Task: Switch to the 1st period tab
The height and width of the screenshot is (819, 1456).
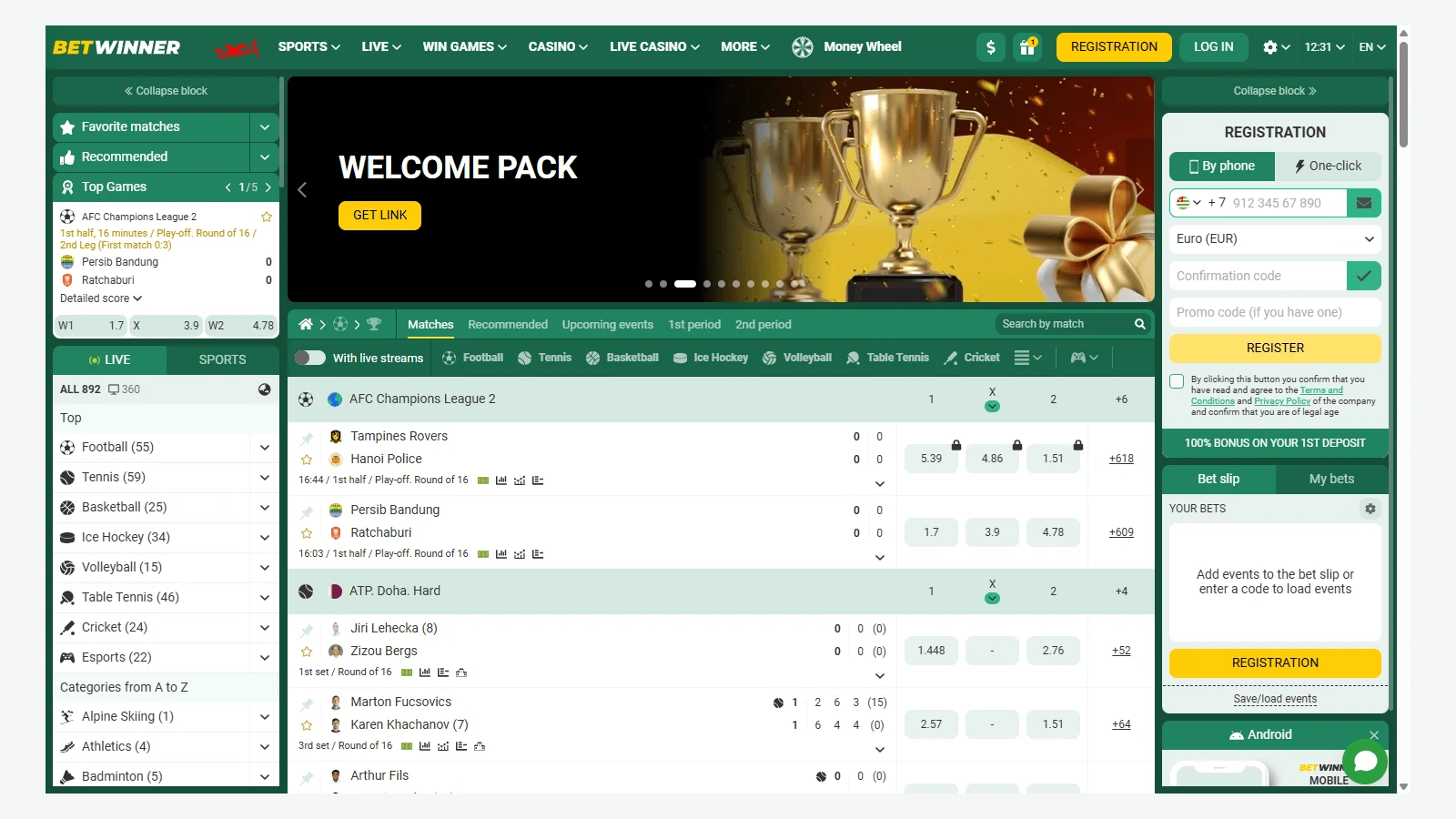Action: coord(694,324)
